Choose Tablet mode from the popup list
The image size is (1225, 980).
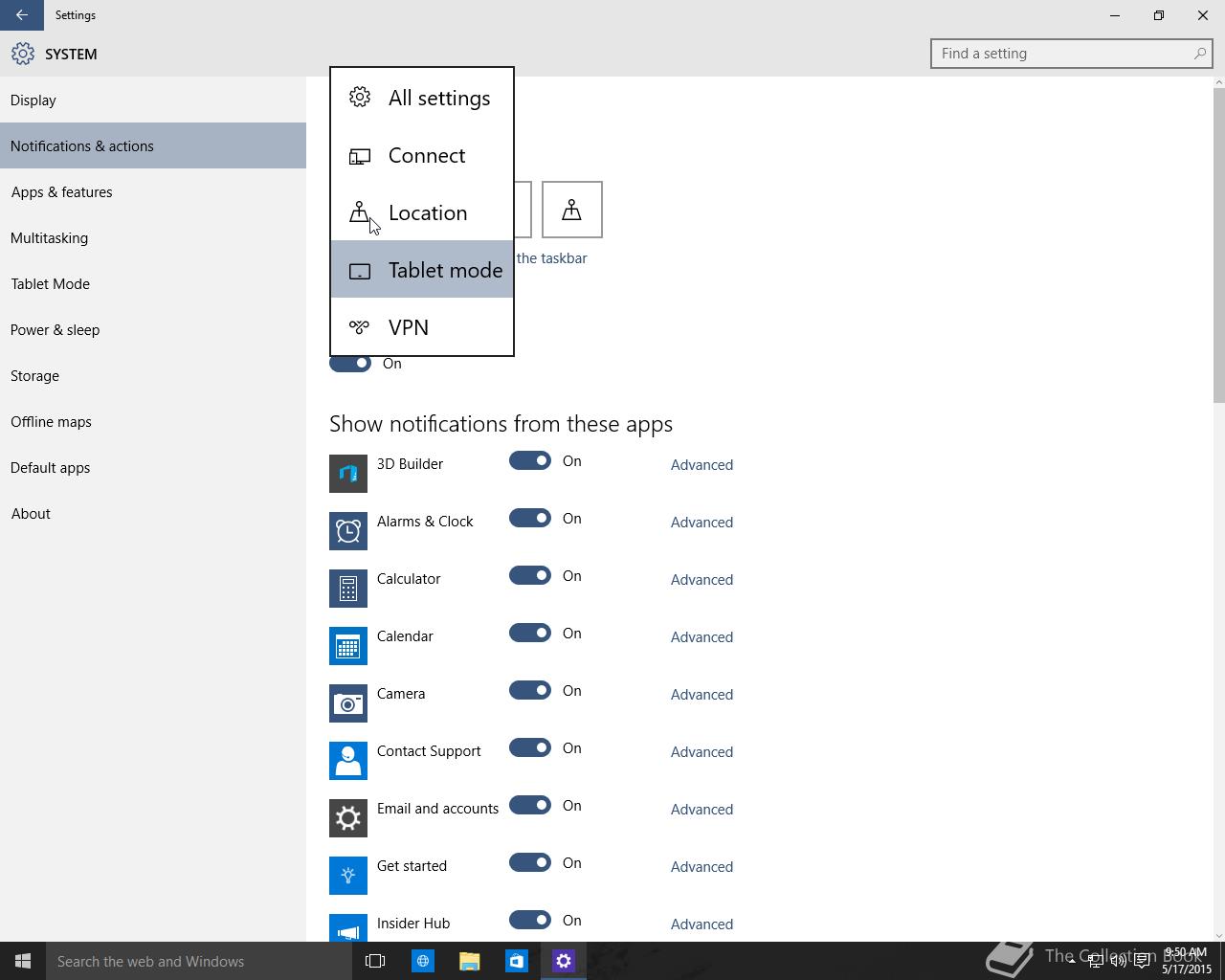tap(422, 270)
